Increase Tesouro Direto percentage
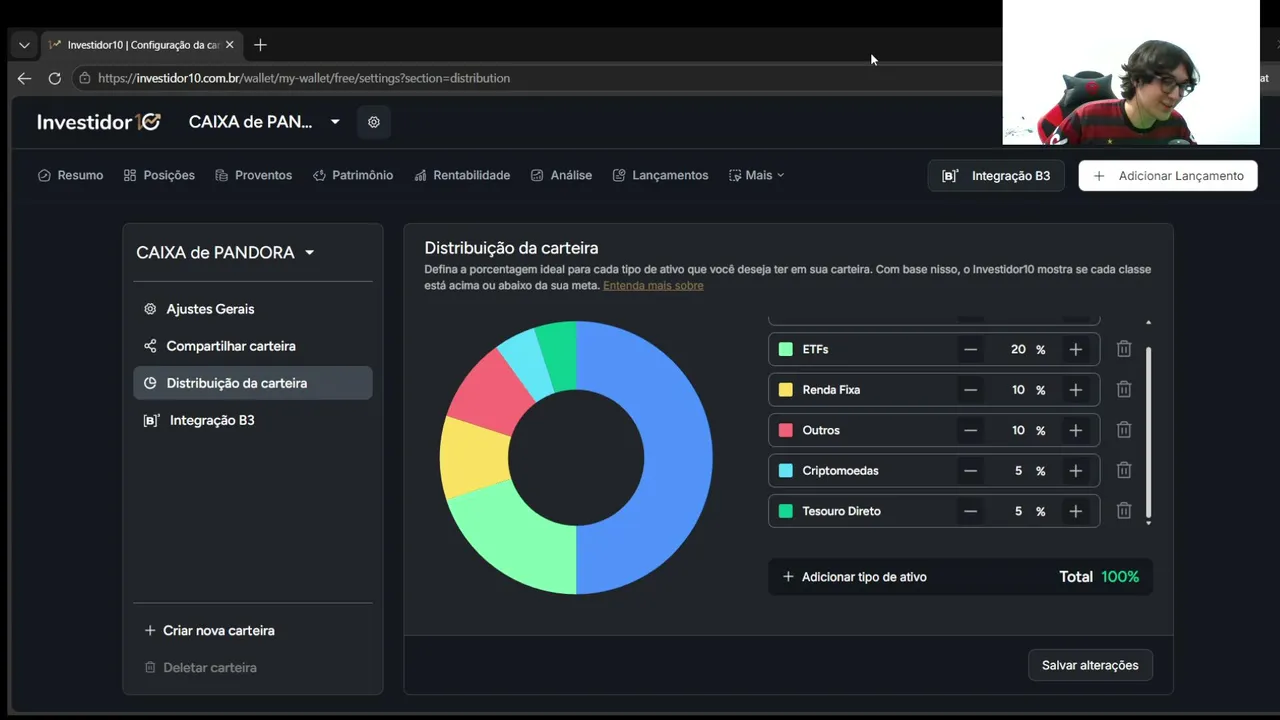 [x=1076, y=511]
